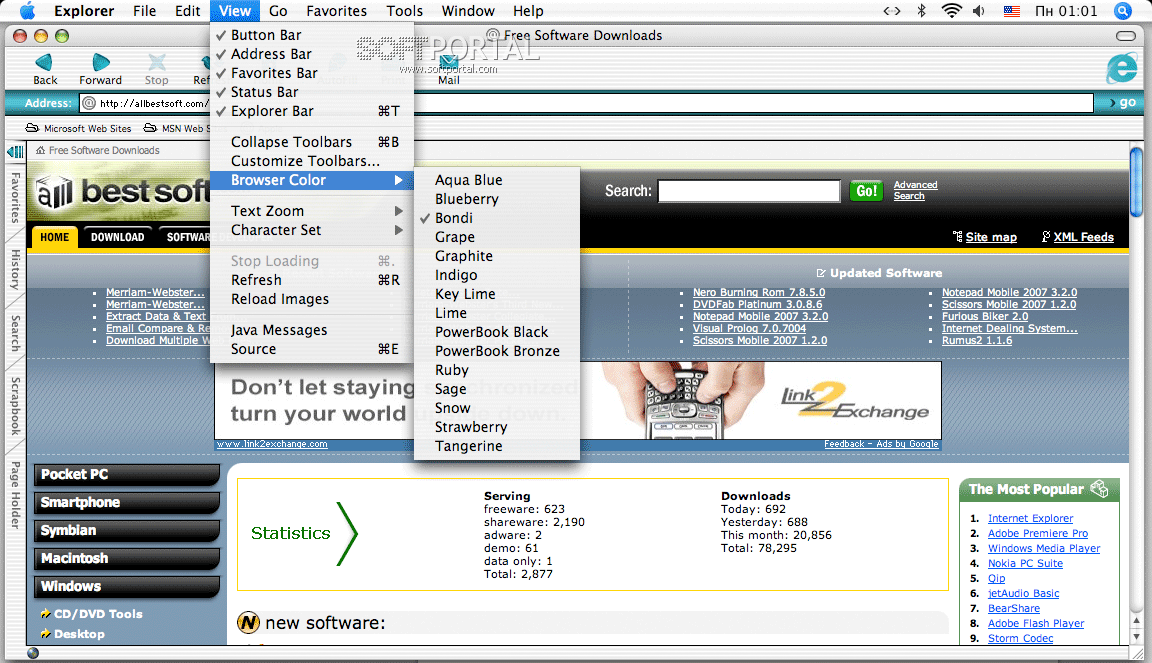Click the address bar go button

click(x=1122, y=103)
